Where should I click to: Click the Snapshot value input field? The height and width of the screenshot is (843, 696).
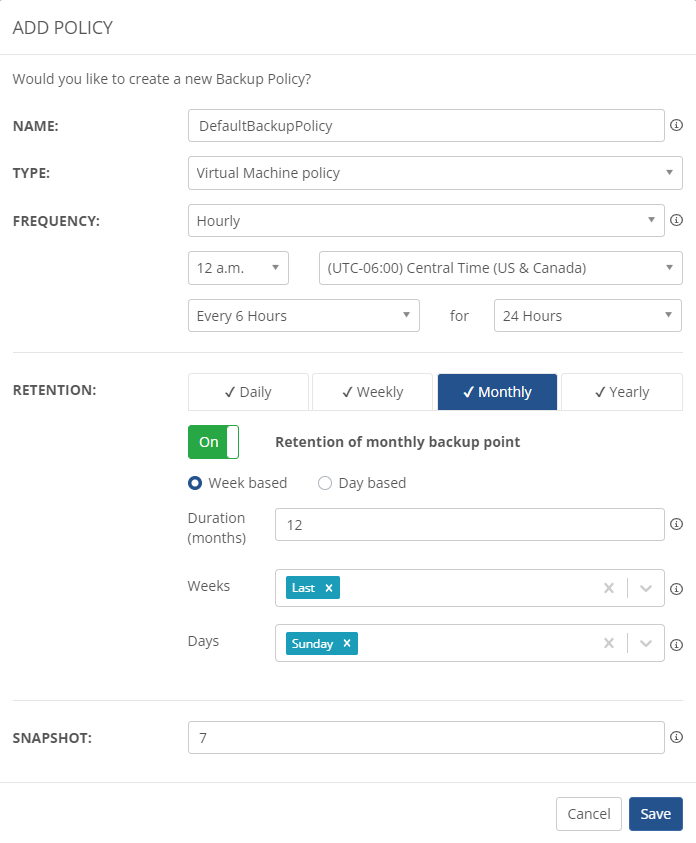tap(426, 737)
